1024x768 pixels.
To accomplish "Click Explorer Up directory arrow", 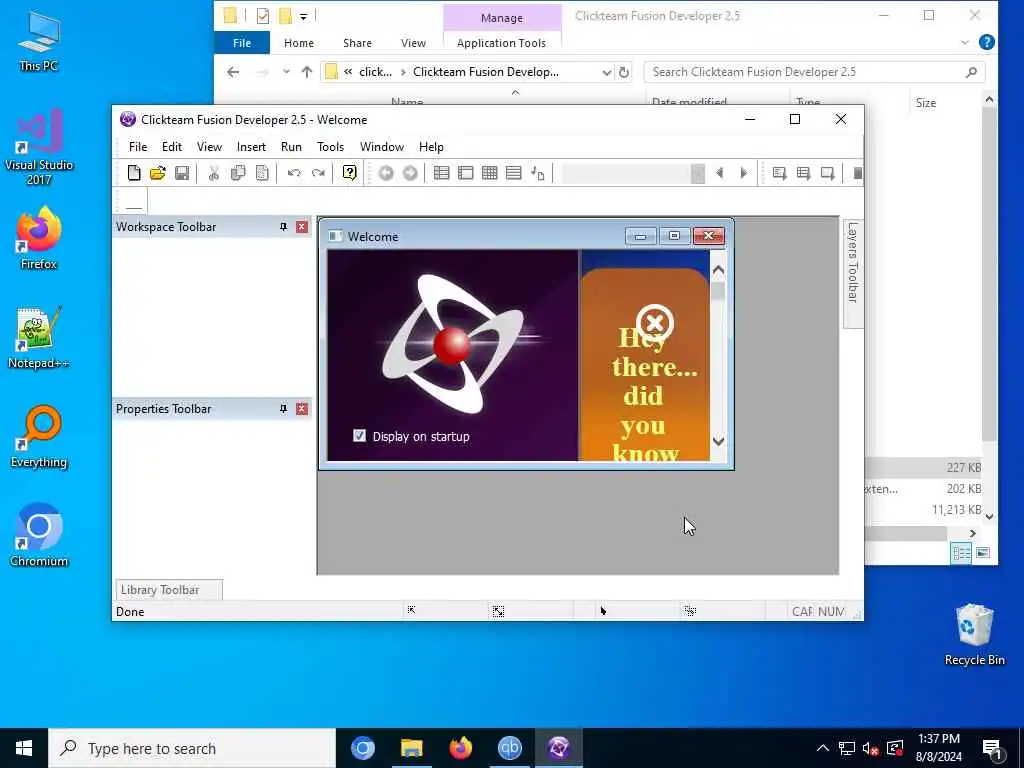I will [x=307, y=72].
